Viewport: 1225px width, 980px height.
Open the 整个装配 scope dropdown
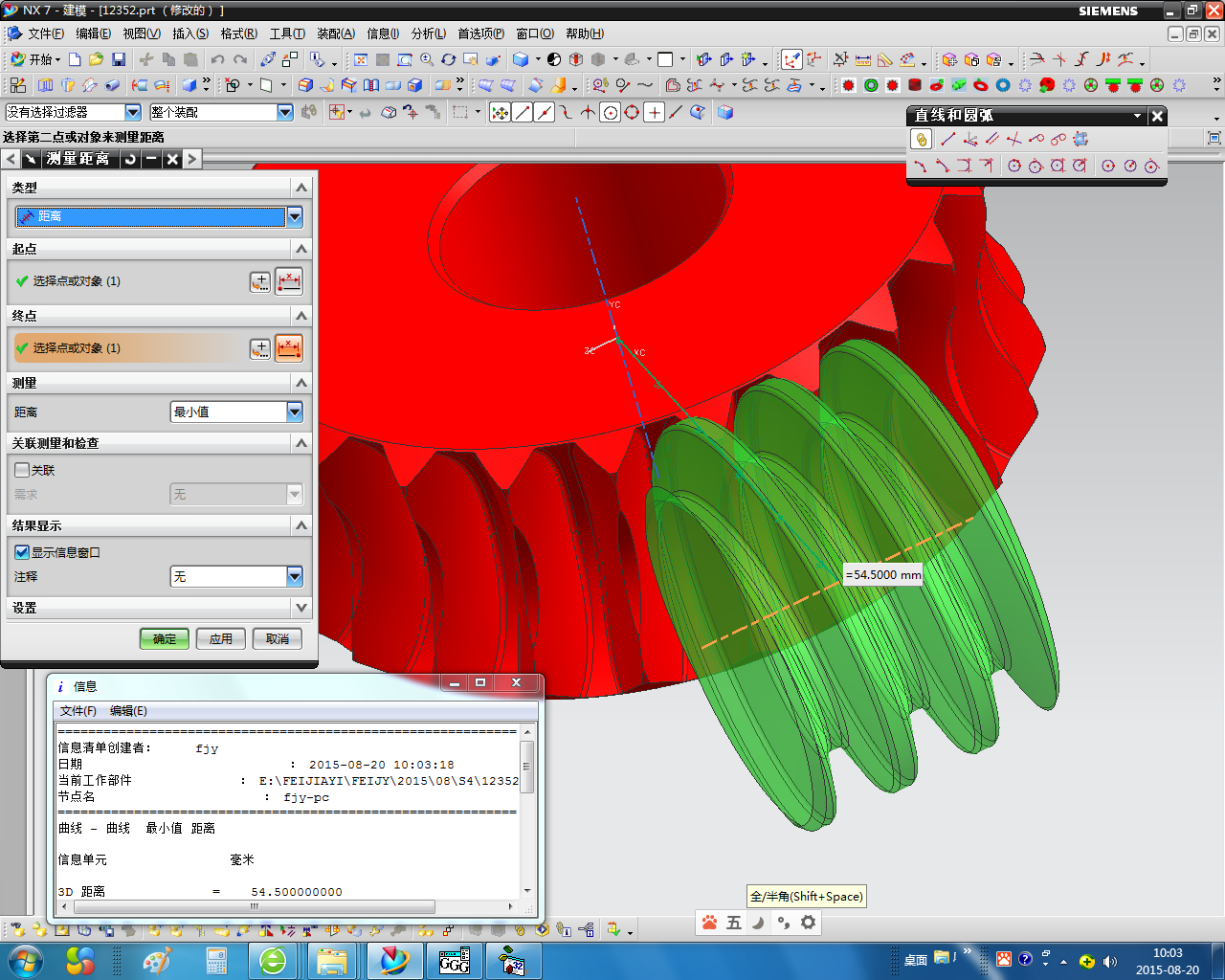pos(285,112)
